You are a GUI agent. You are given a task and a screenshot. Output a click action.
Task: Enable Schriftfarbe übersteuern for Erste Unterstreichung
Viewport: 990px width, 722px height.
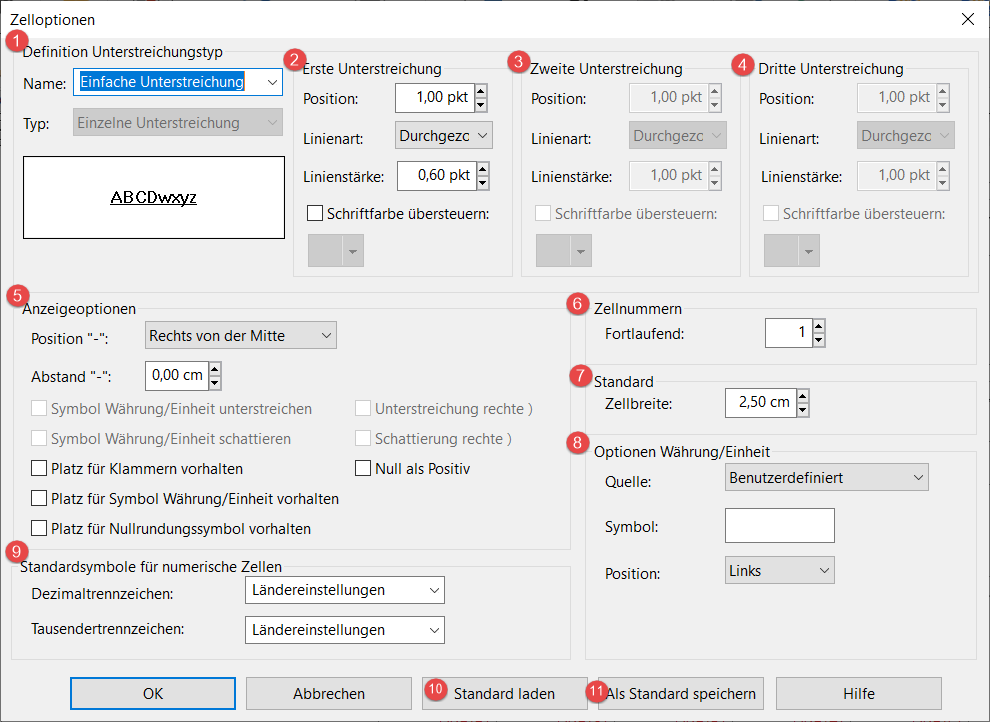click(x=315, y=213)
